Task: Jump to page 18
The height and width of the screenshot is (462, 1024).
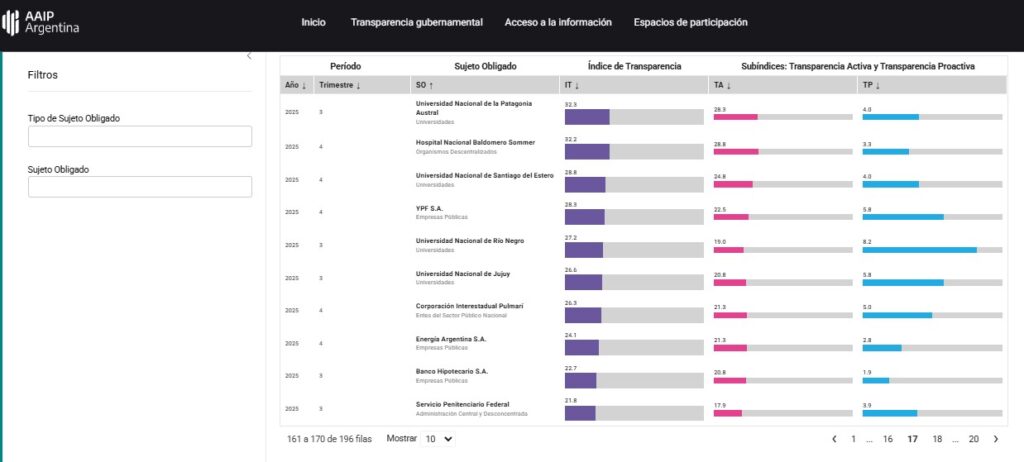Action: 937,439
